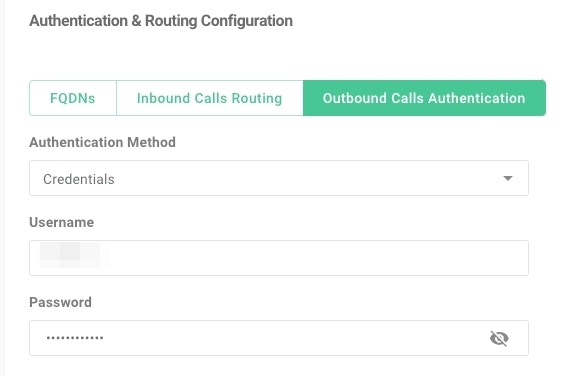Screen dimensions: 583x376
Task: Reveal the password using the slashed-eye icon
Action: 499,338
